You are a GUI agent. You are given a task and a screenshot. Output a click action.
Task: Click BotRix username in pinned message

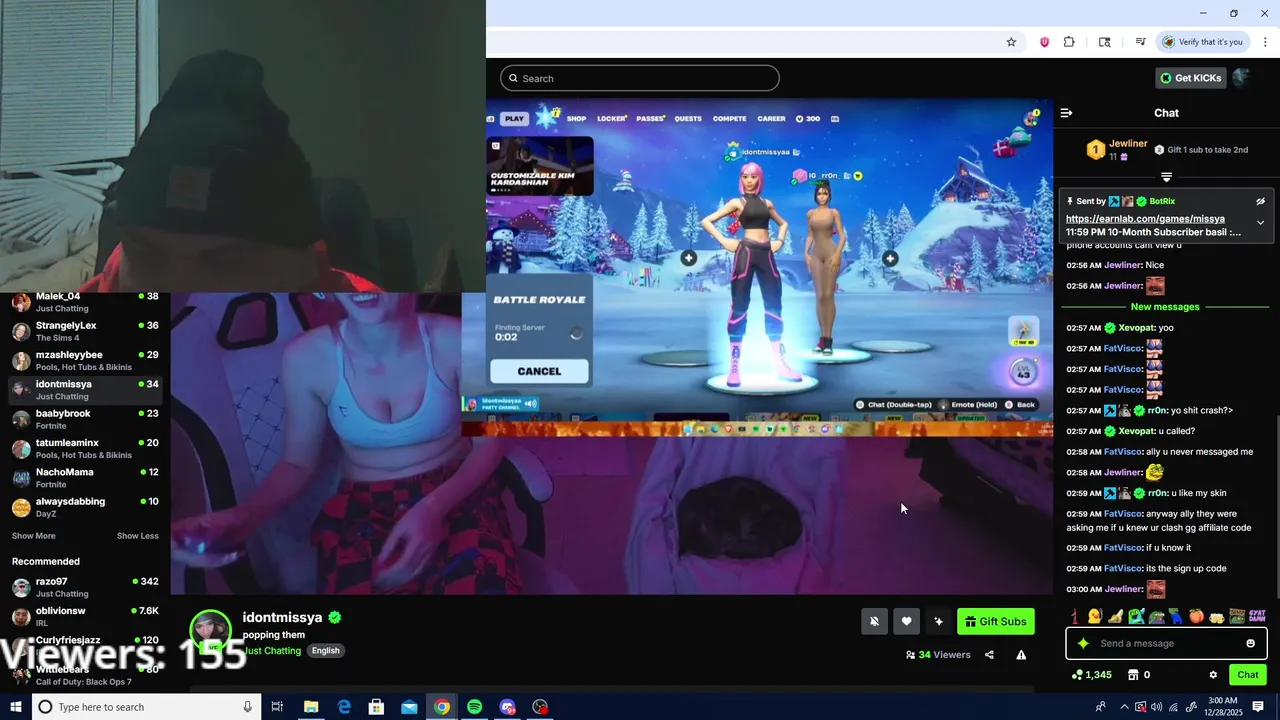pyautogui.click(x=1162, y=201)
